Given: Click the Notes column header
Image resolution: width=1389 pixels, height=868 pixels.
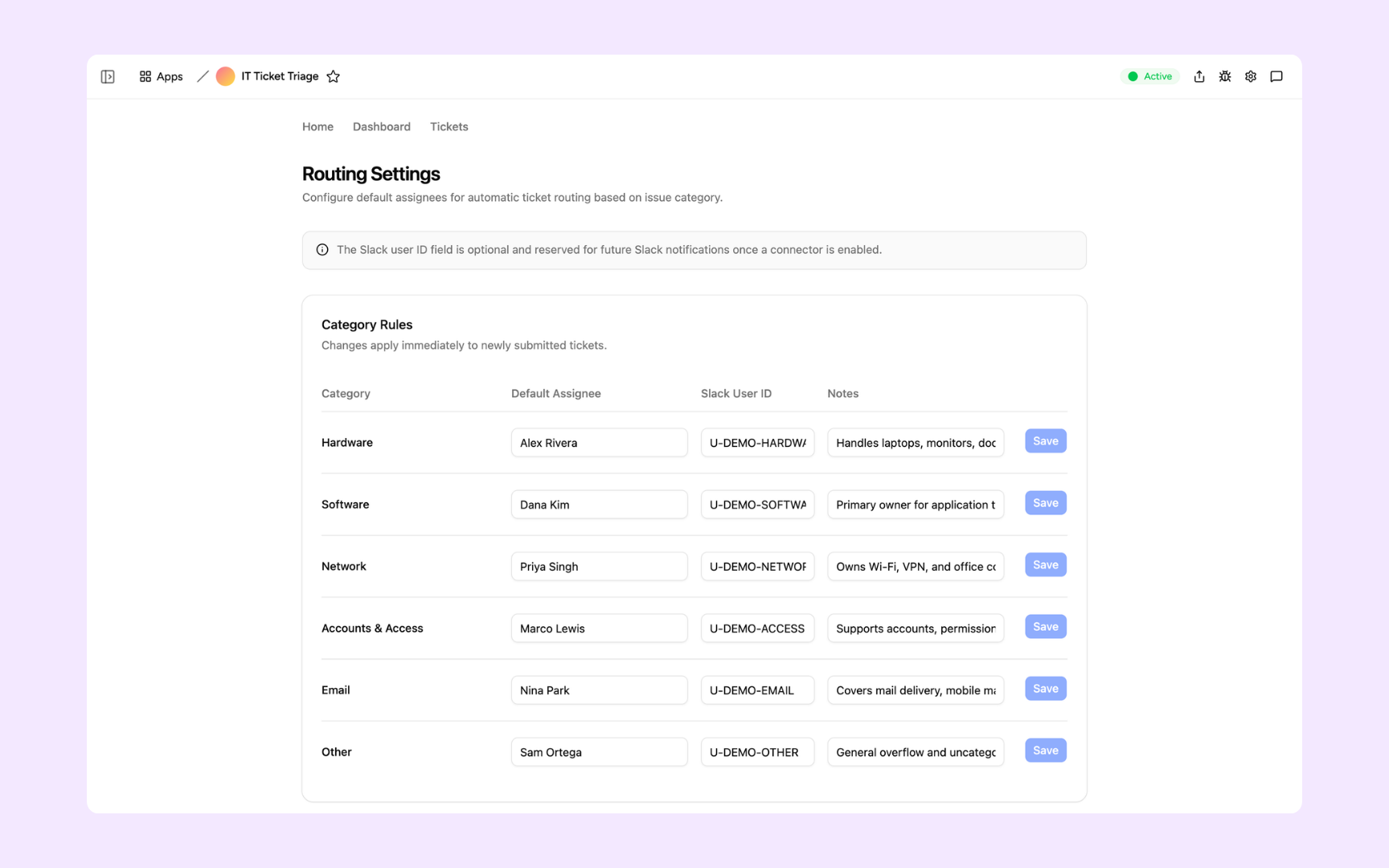Looking at the screenshot, I should coord(843,394).
